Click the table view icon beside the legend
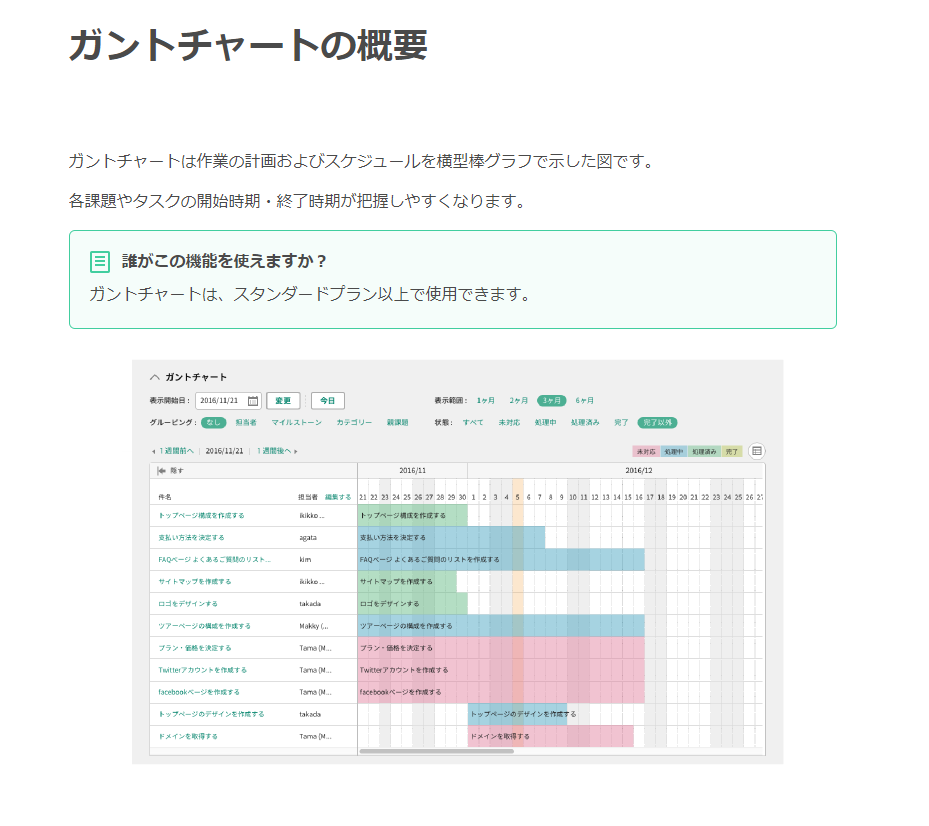The image size is (929, 826). pyautogui.click(x=757, y=452)
